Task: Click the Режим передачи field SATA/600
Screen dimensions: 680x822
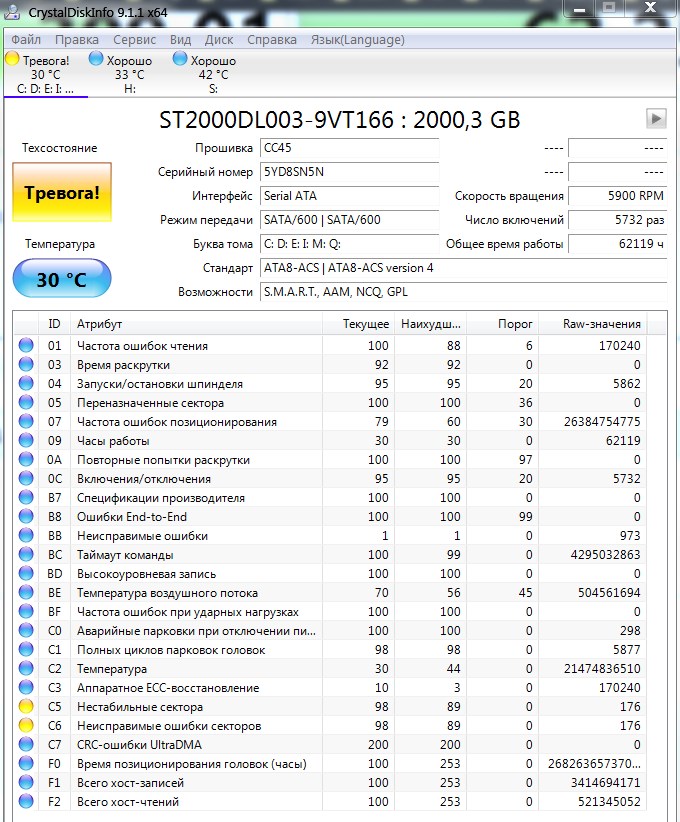Action: (x=349, y=220)
